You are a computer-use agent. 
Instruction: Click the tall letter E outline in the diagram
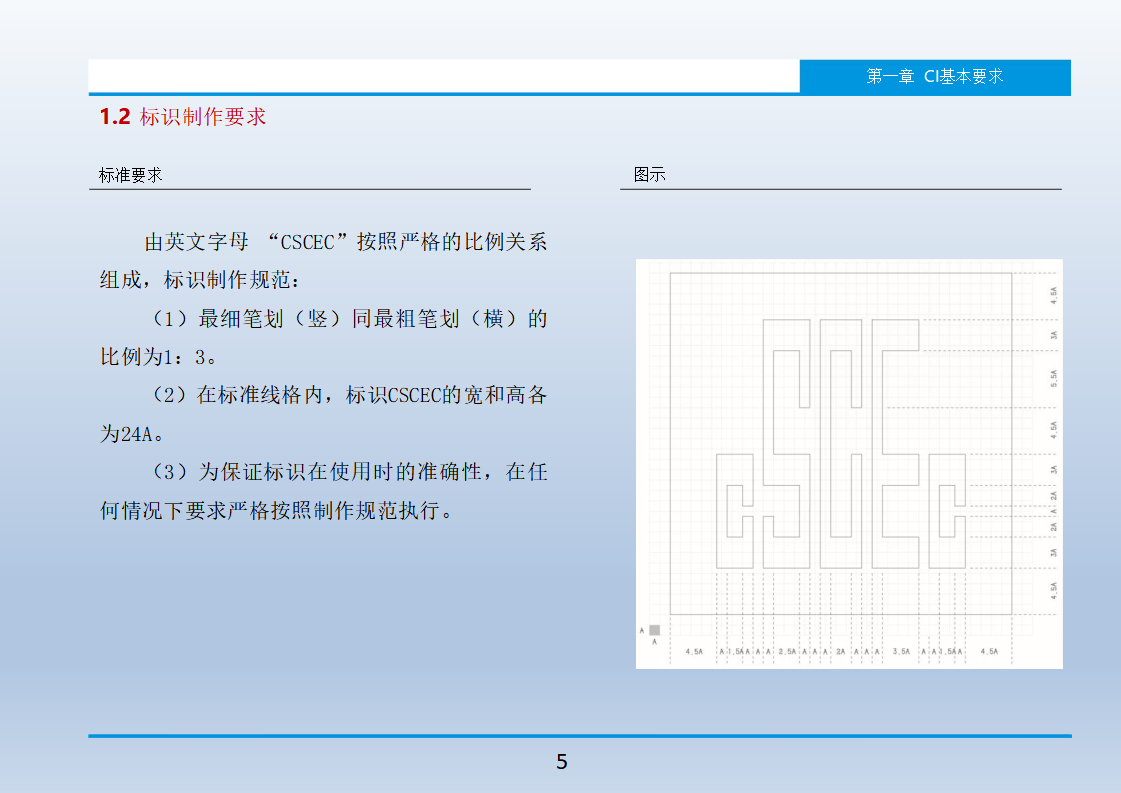895,444
